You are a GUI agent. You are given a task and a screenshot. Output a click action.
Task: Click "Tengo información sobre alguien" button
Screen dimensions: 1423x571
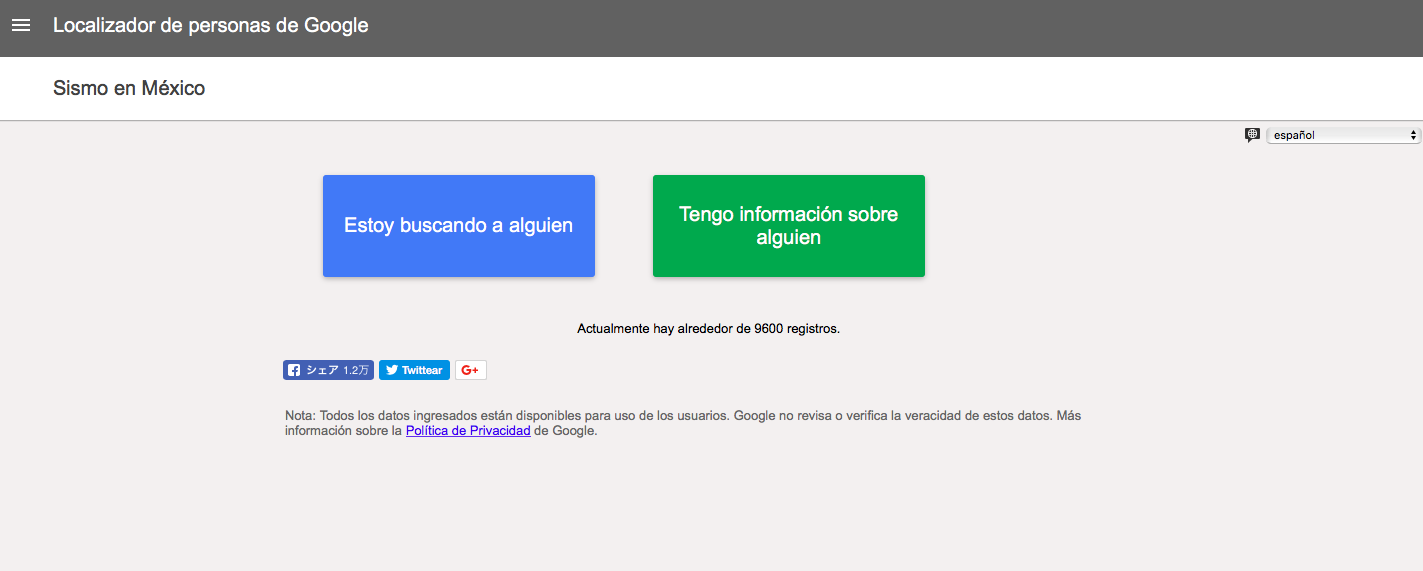pyautogui.click(x=789, y=226)
